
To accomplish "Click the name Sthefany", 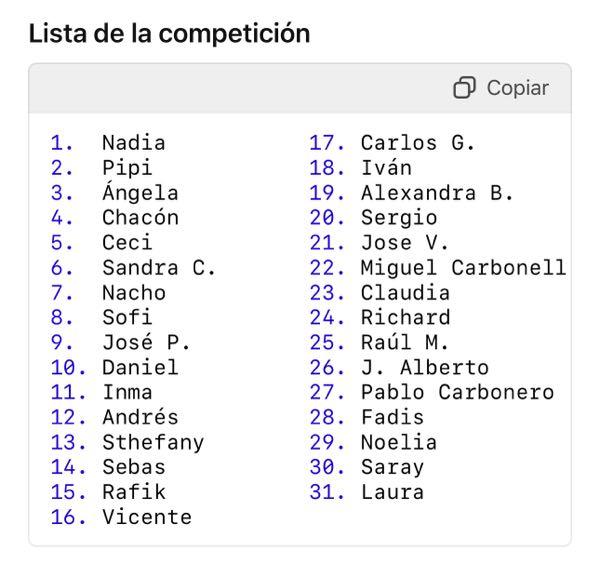I will 152,443.
